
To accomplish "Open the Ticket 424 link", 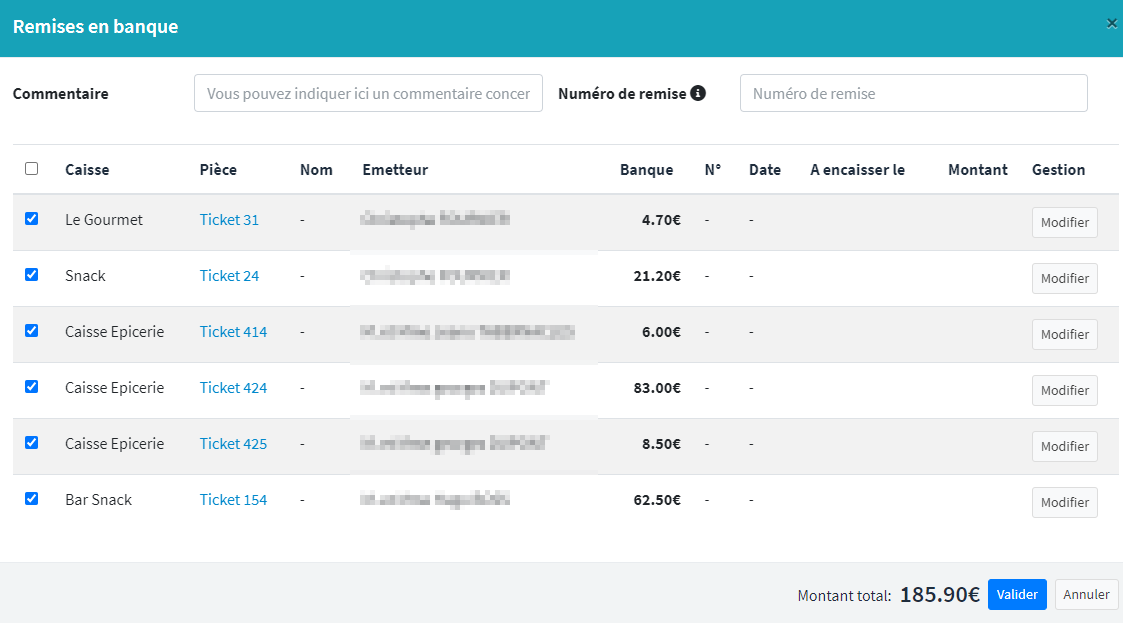I will (x=233, y=388).
